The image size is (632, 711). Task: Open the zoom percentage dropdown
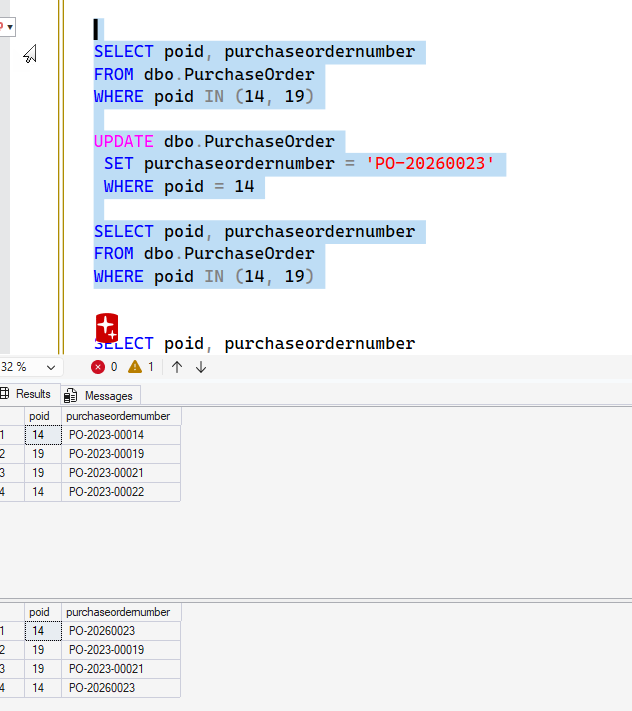pos(51,367)
